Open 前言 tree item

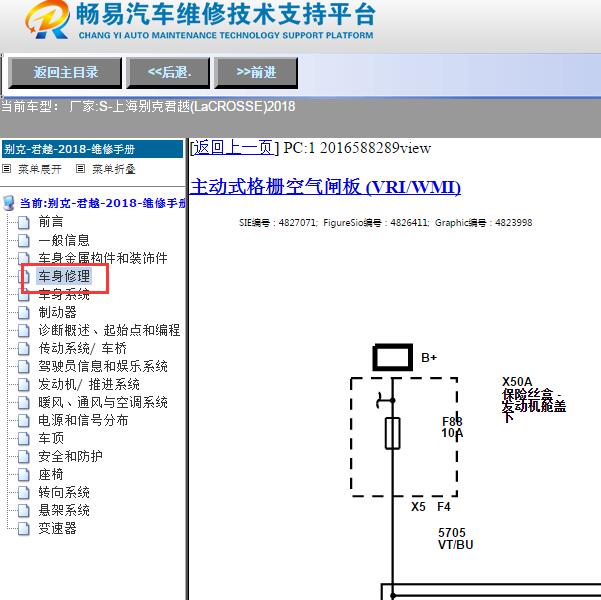coord(51,222)
